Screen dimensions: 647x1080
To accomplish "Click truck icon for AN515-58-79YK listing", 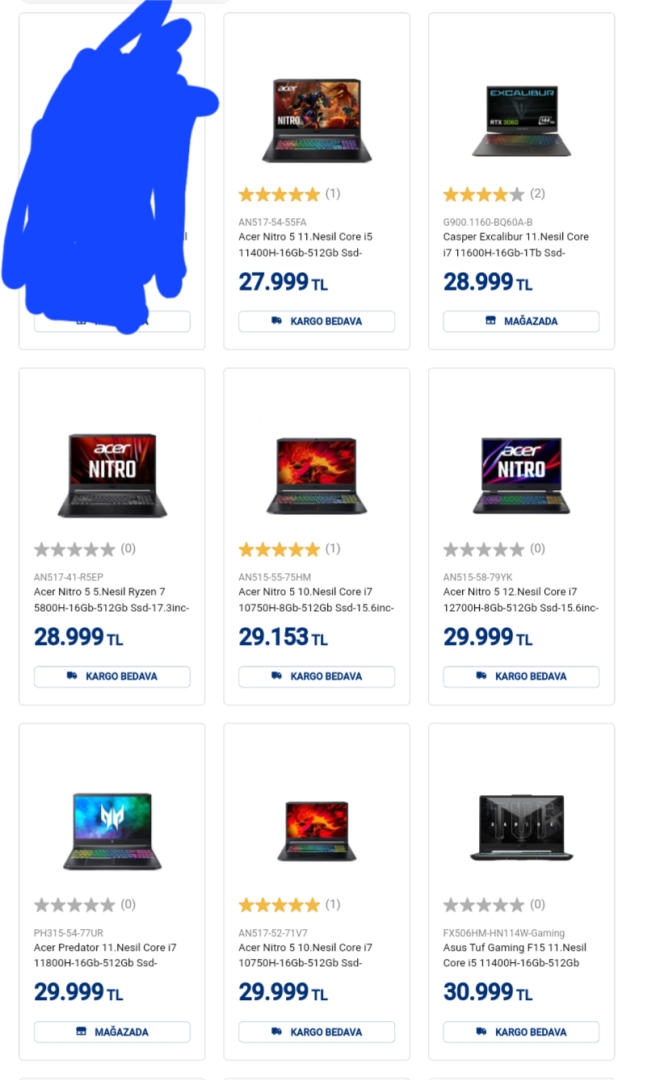I will 481,676.
